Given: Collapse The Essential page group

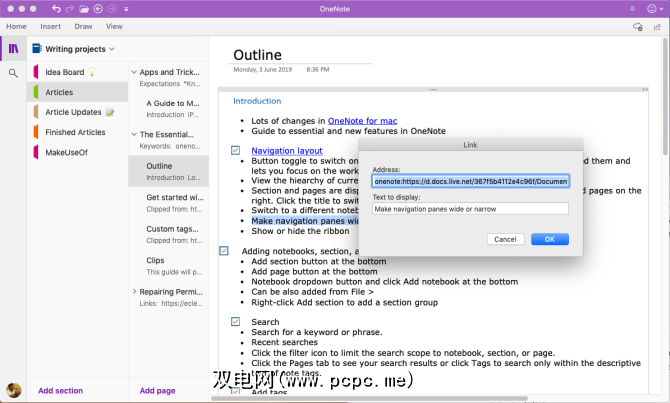Looking at the screenshot, I should tap(134, 134).
